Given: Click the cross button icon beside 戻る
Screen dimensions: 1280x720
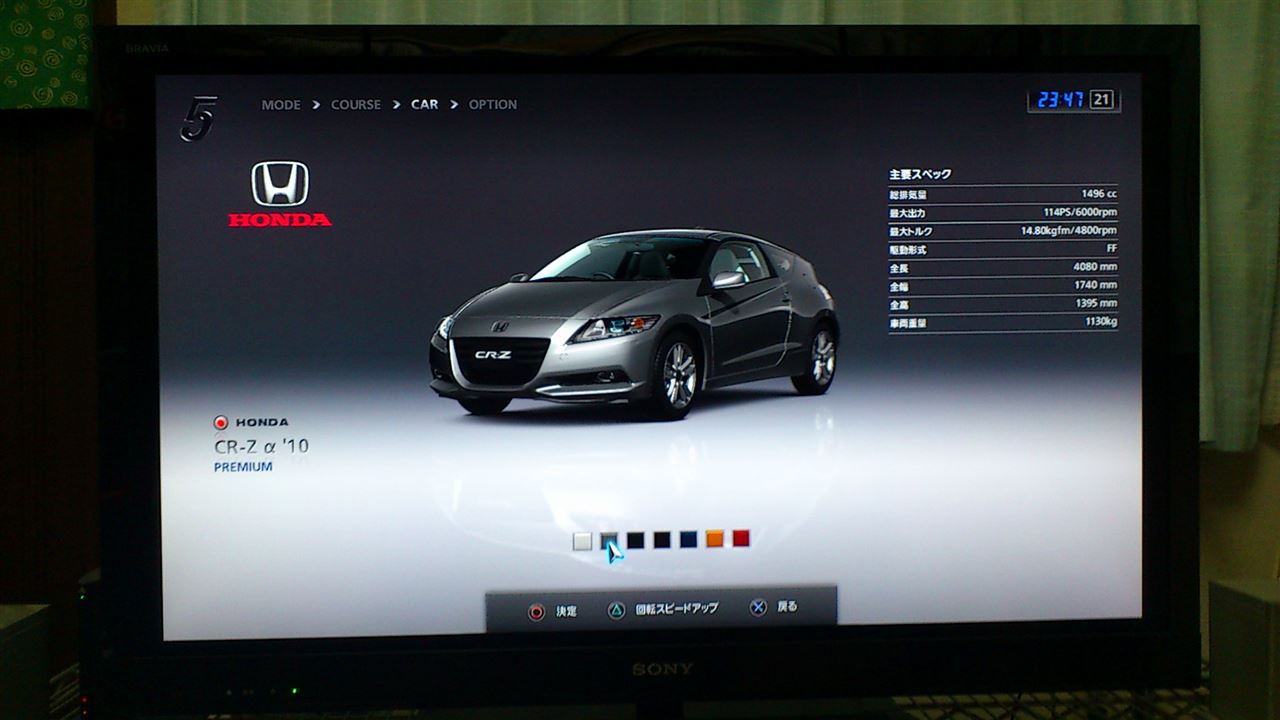Looking at the screenshot, I should point(759,607).
